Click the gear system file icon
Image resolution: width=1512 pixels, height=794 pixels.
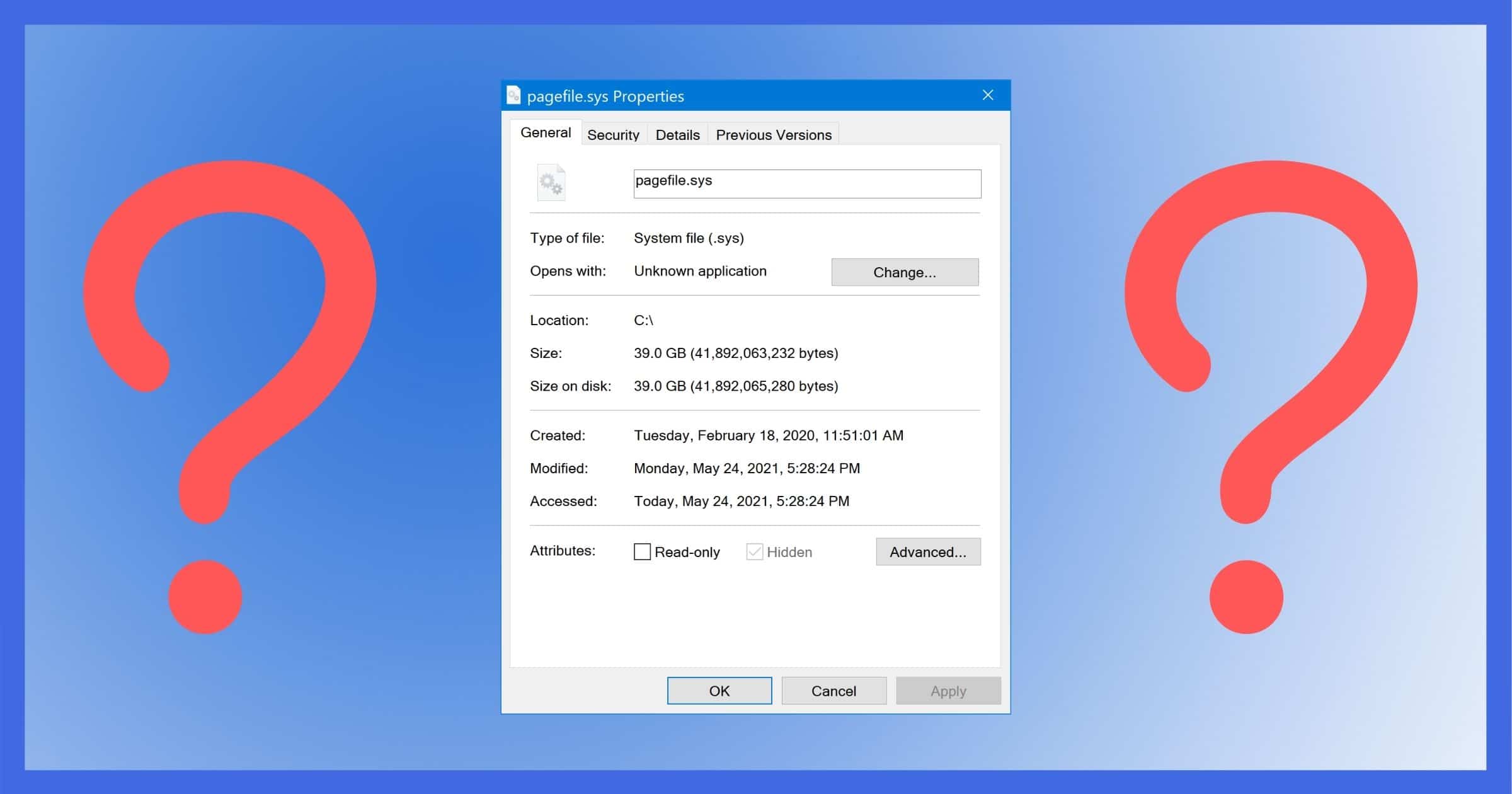coord(551,183)
